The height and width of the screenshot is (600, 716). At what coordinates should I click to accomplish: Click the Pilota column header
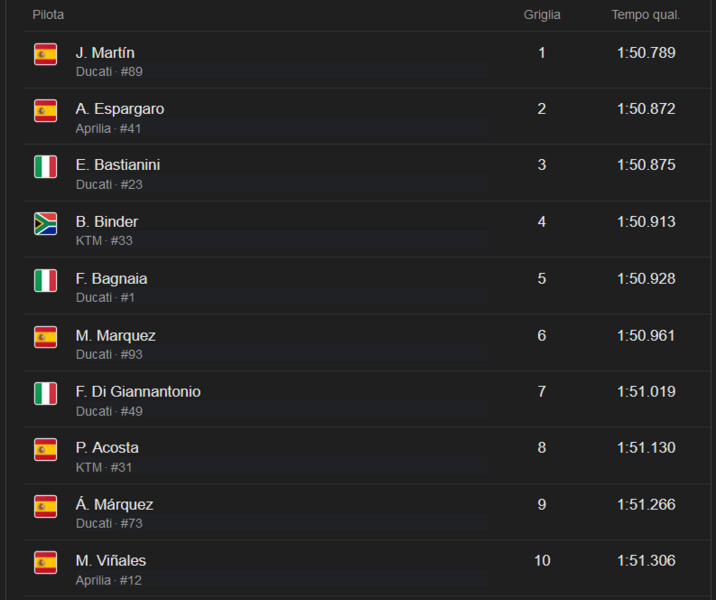[48, 15]
